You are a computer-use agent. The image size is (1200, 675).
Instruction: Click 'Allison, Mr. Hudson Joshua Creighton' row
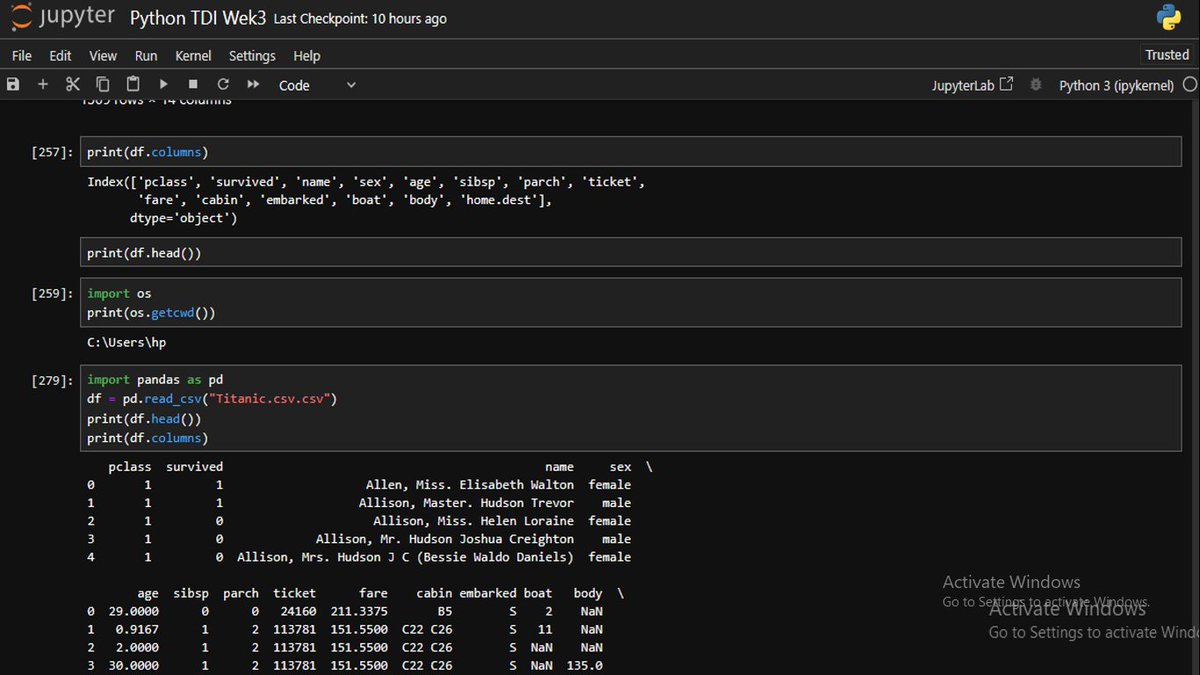pos(445,539)
